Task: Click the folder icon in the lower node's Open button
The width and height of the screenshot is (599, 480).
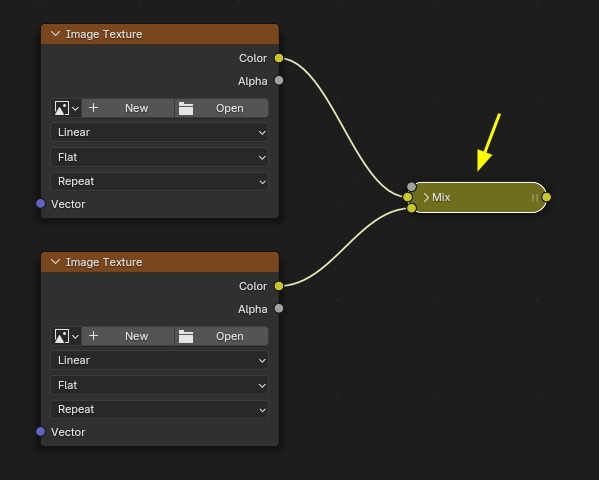Action: pos(186,336)
